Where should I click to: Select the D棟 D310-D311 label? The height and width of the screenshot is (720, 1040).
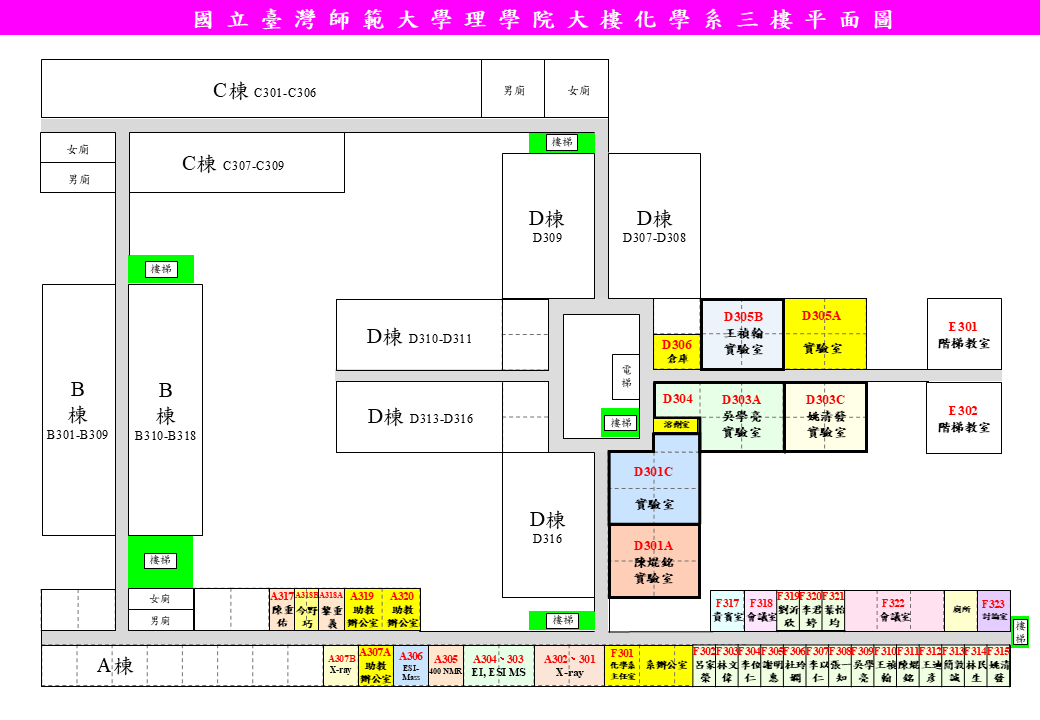(419, 337)
